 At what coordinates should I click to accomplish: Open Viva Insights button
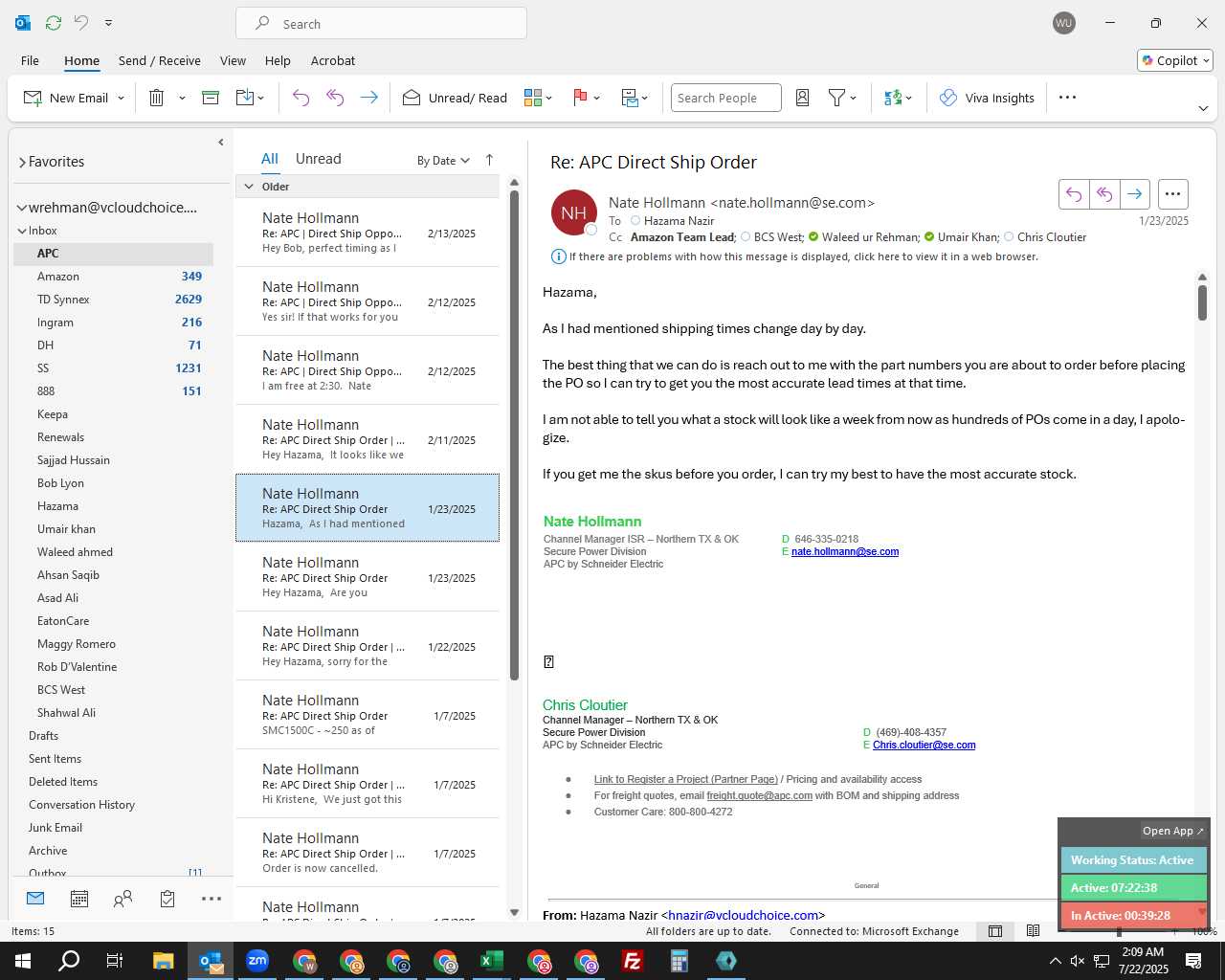987,98
